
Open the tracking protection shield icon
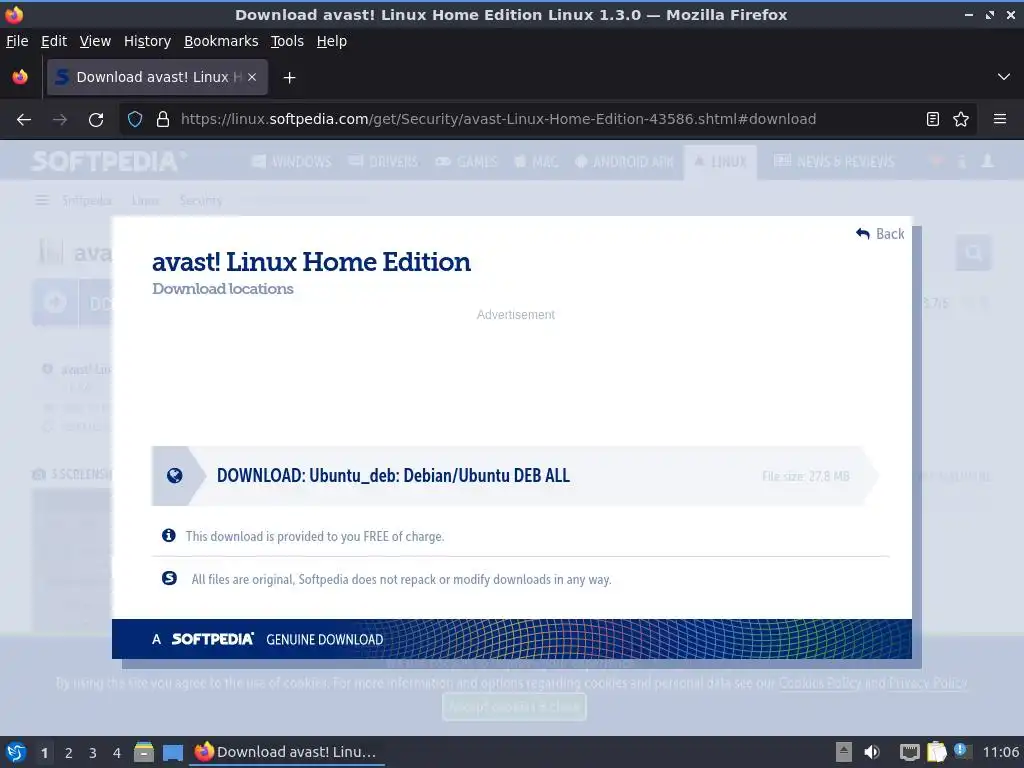[x=135, y=119]
